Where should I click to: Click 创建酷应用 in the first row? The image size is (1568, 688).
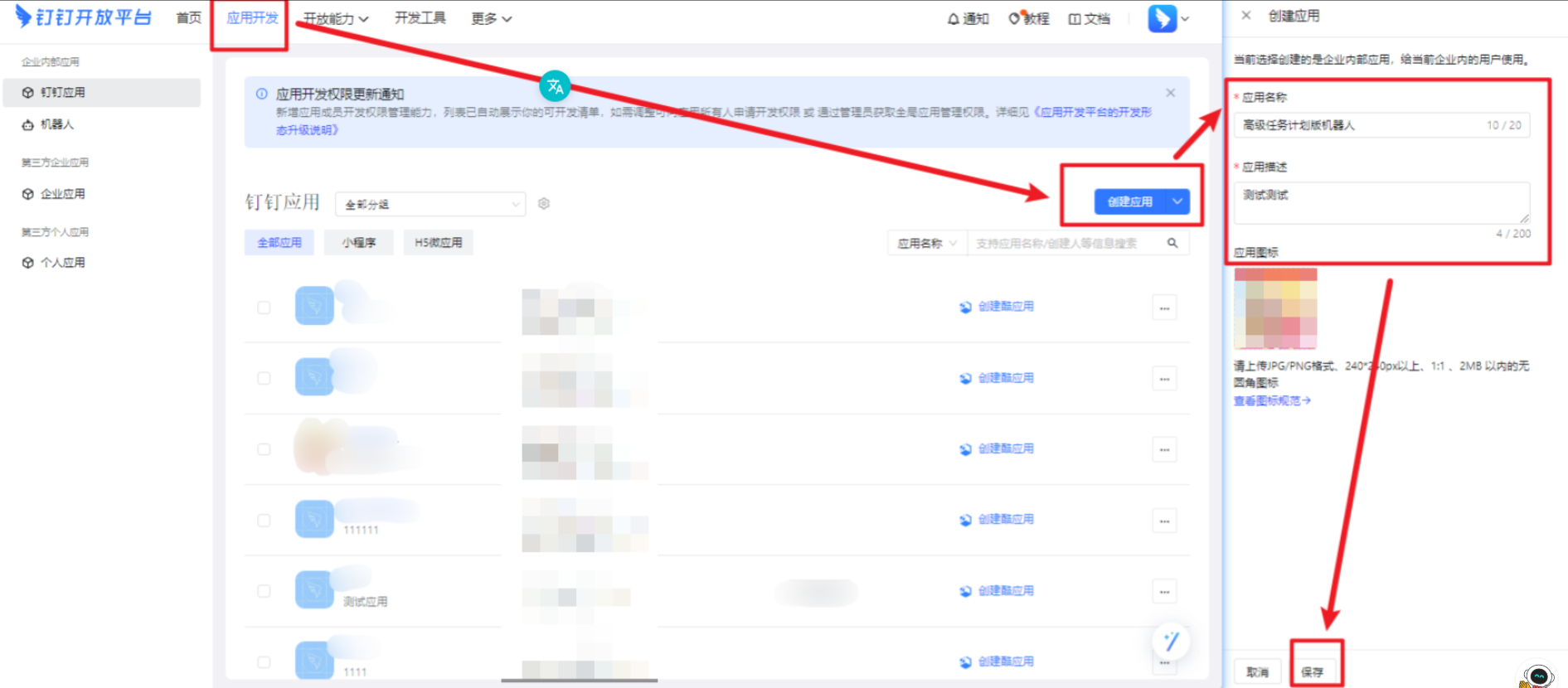997,307
